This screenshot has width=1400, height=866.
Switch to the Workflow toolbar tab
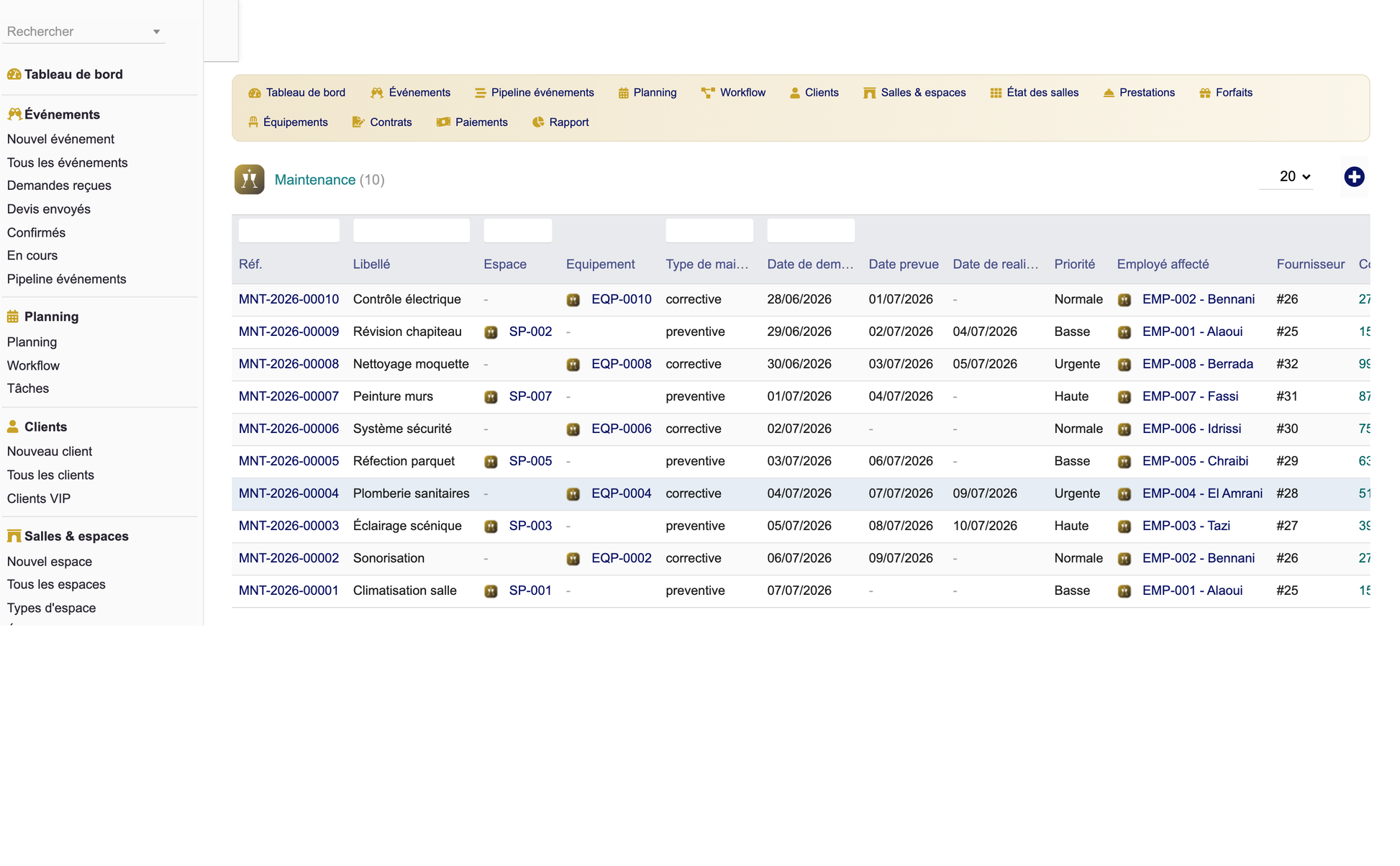[x=734, y=93]
